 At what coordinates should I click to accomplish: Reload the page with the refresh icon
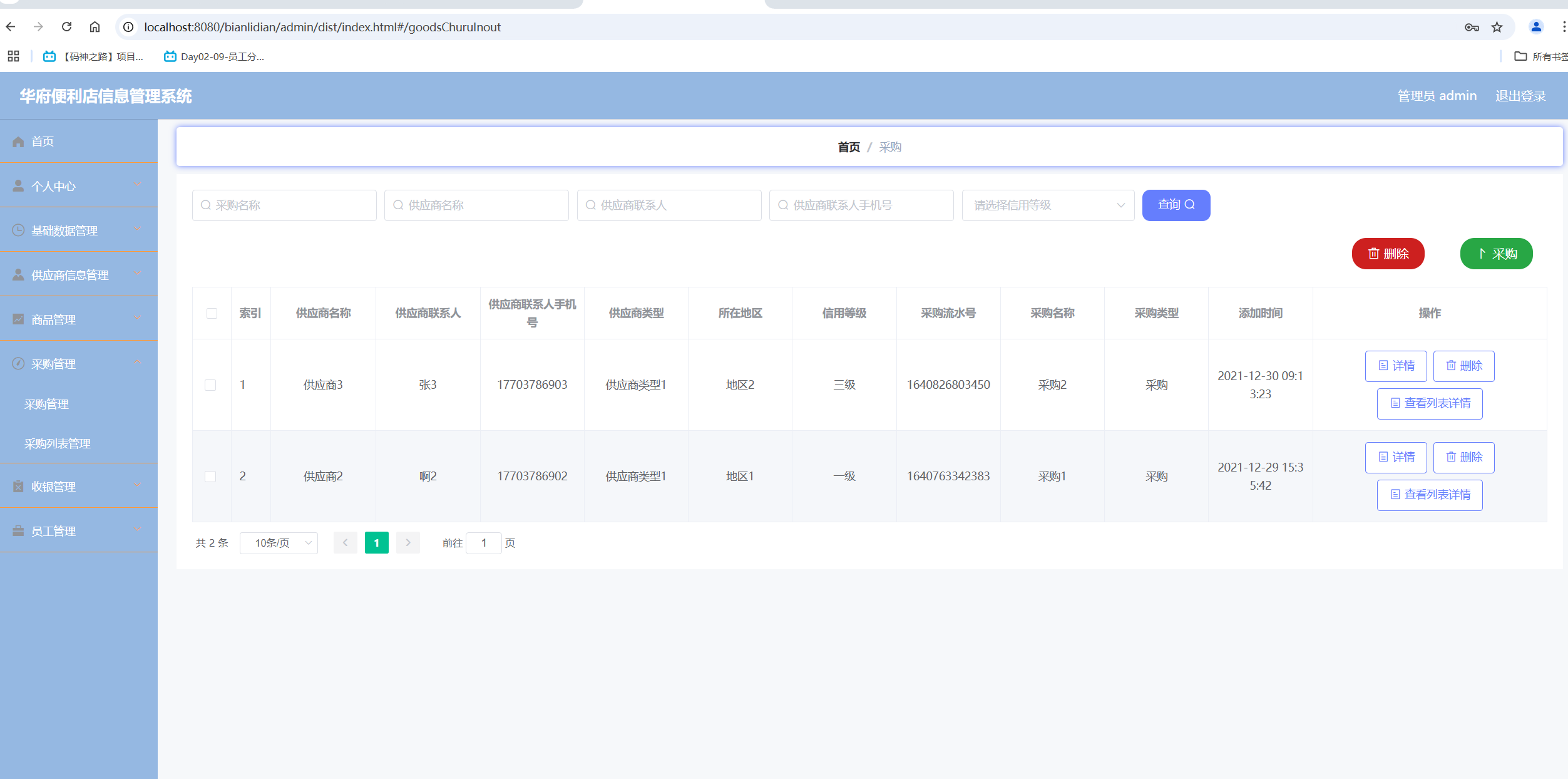pyautogui.click(x=66, y=27)
